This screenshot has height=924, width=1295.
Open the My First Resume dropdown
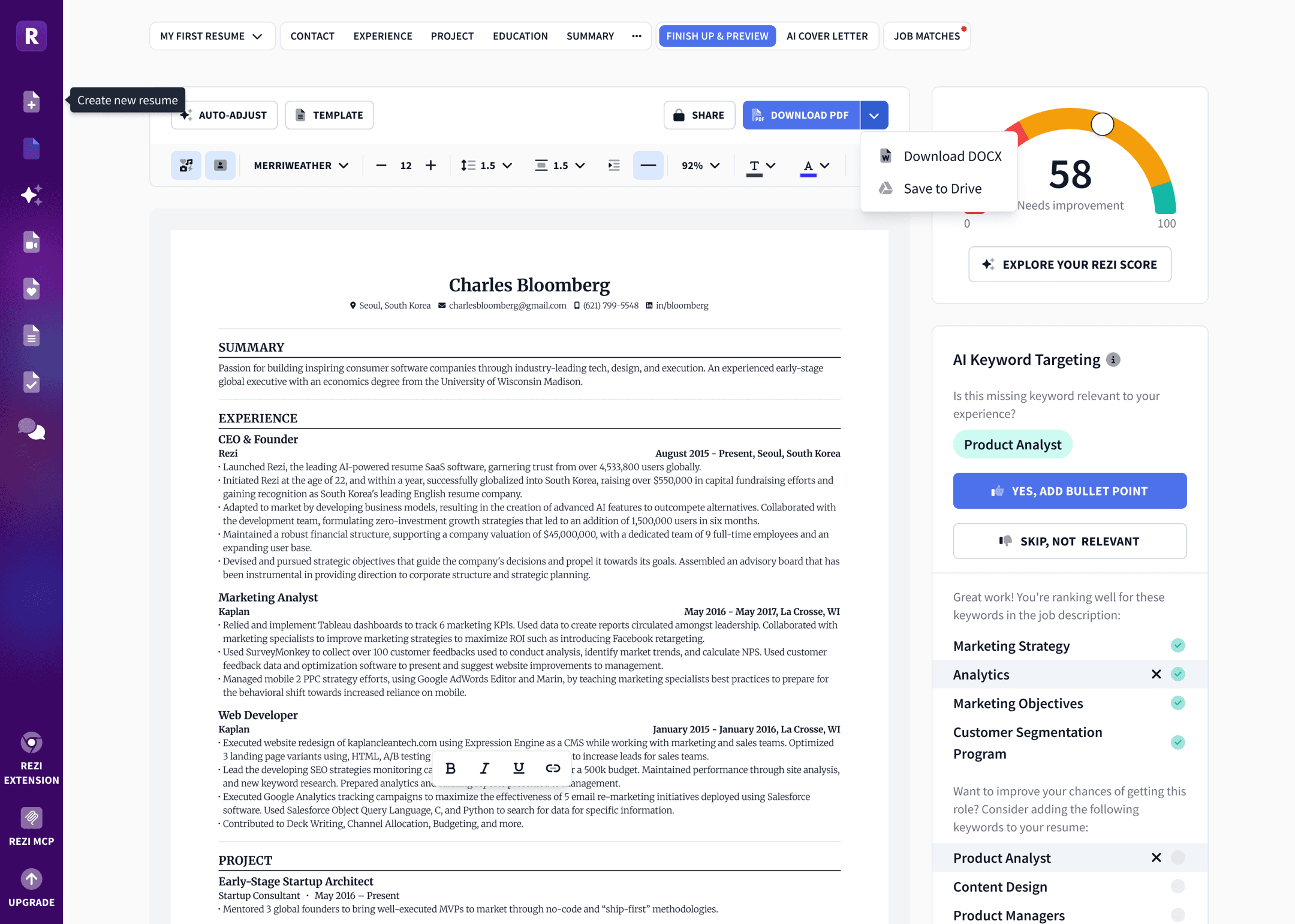pos(212,36)
